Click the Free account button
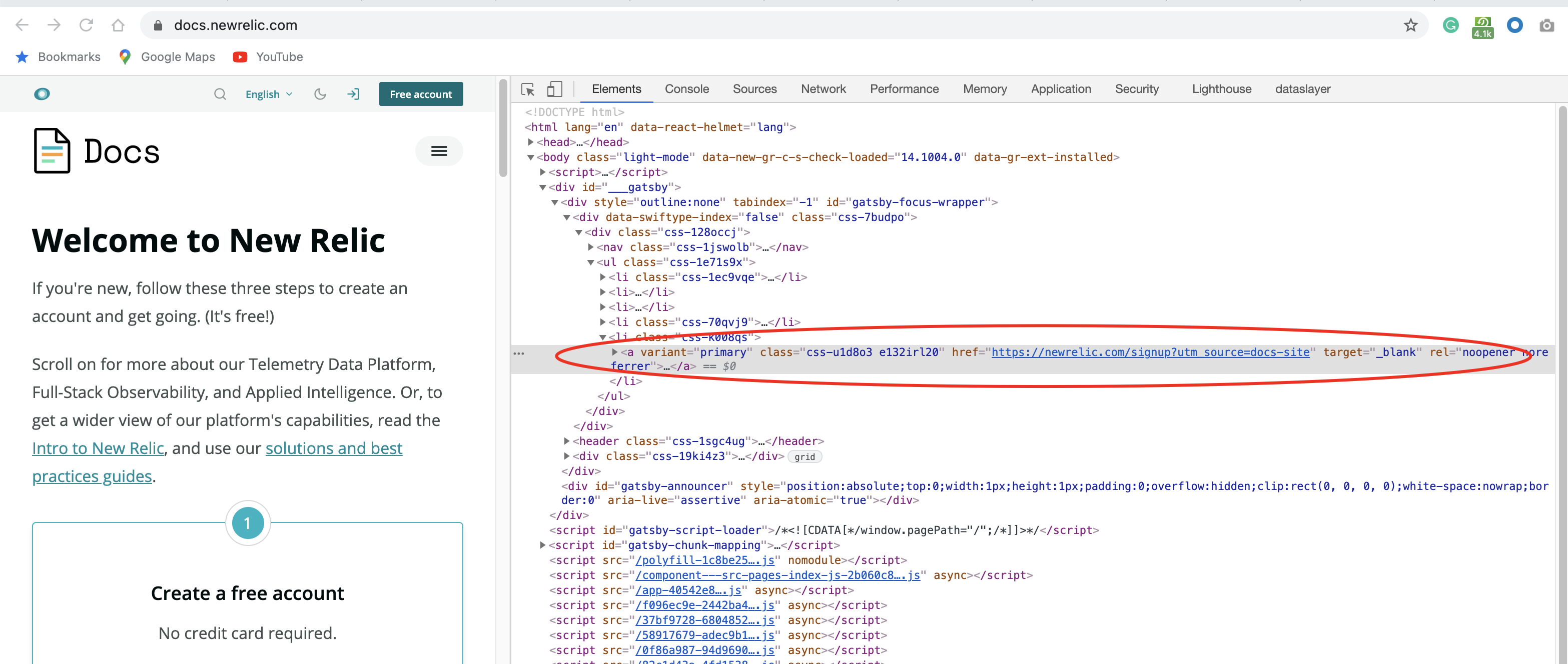The width and height of the screenshot is (1568, 664). click(x=421, y=93)
